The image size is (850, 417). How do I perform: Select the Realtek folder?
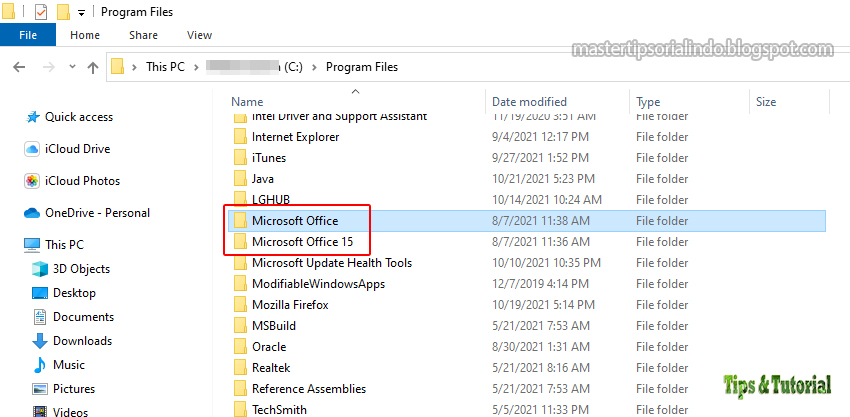click(271, 368)
